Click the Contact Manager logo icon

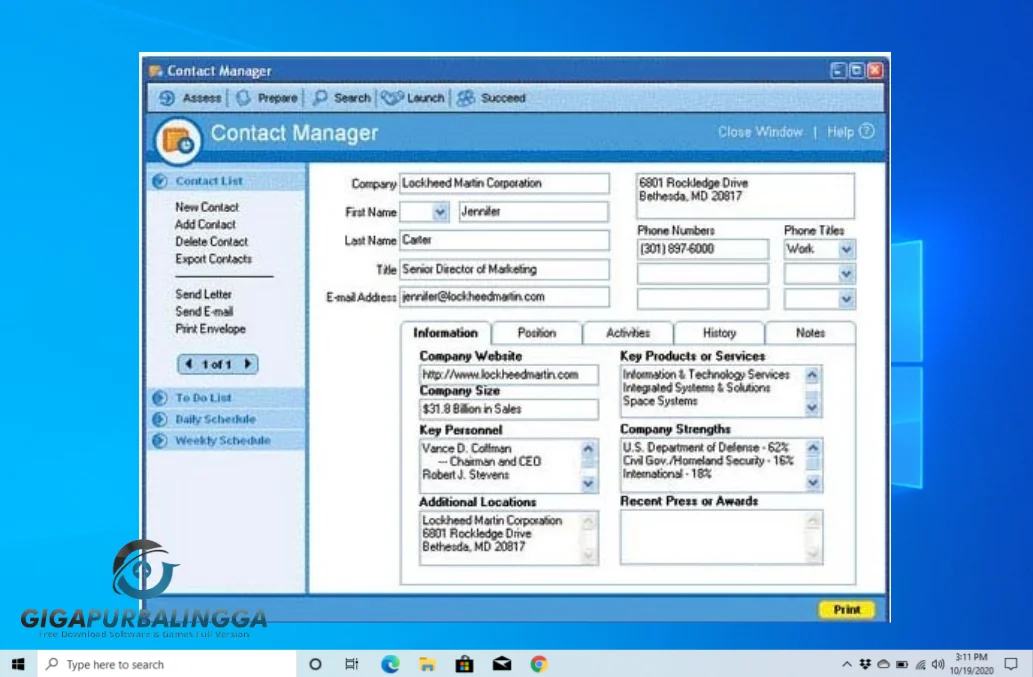(178, 140)
